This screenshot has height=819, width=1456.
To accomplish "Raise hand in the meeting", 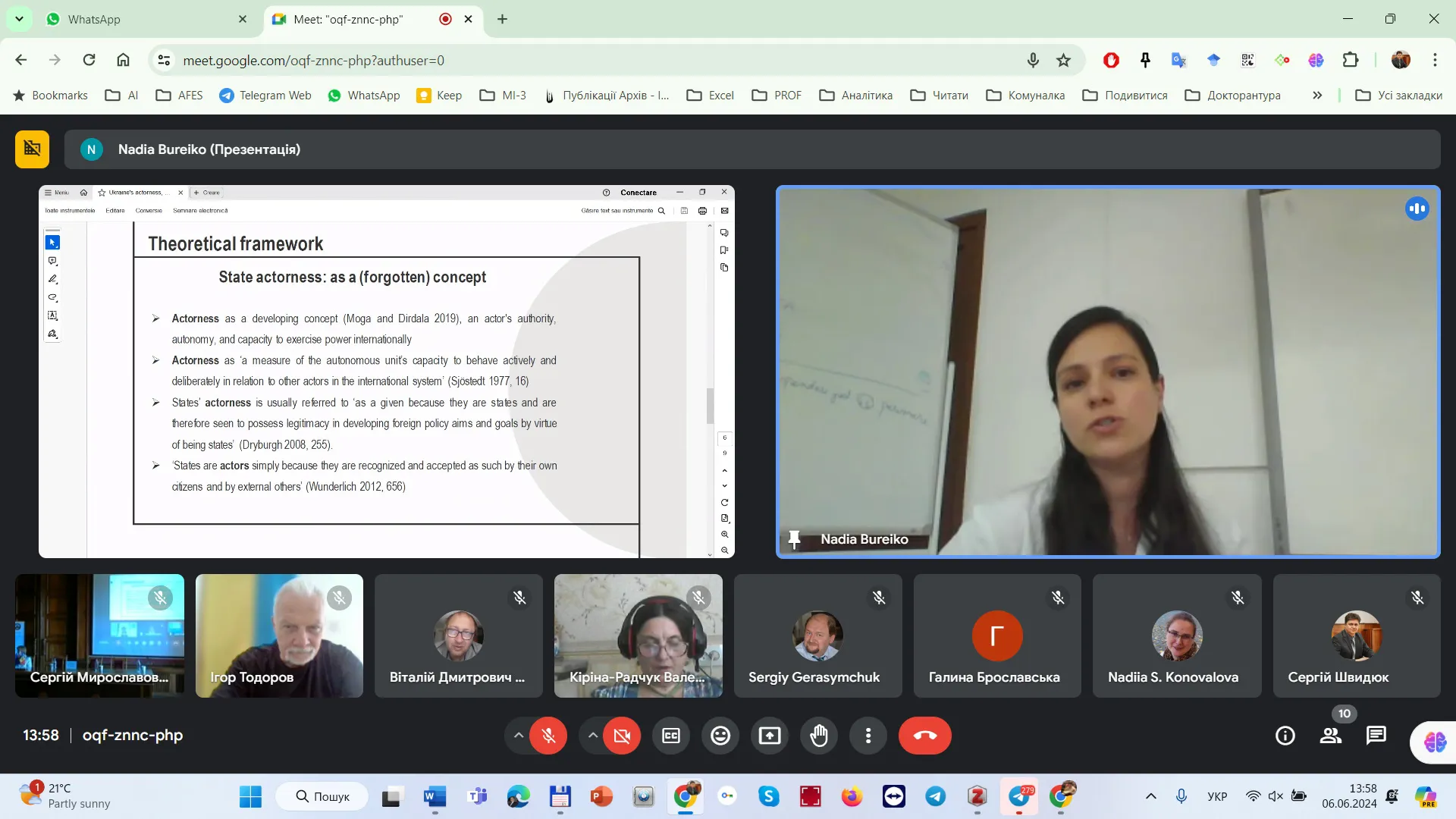I will (819, 736).
